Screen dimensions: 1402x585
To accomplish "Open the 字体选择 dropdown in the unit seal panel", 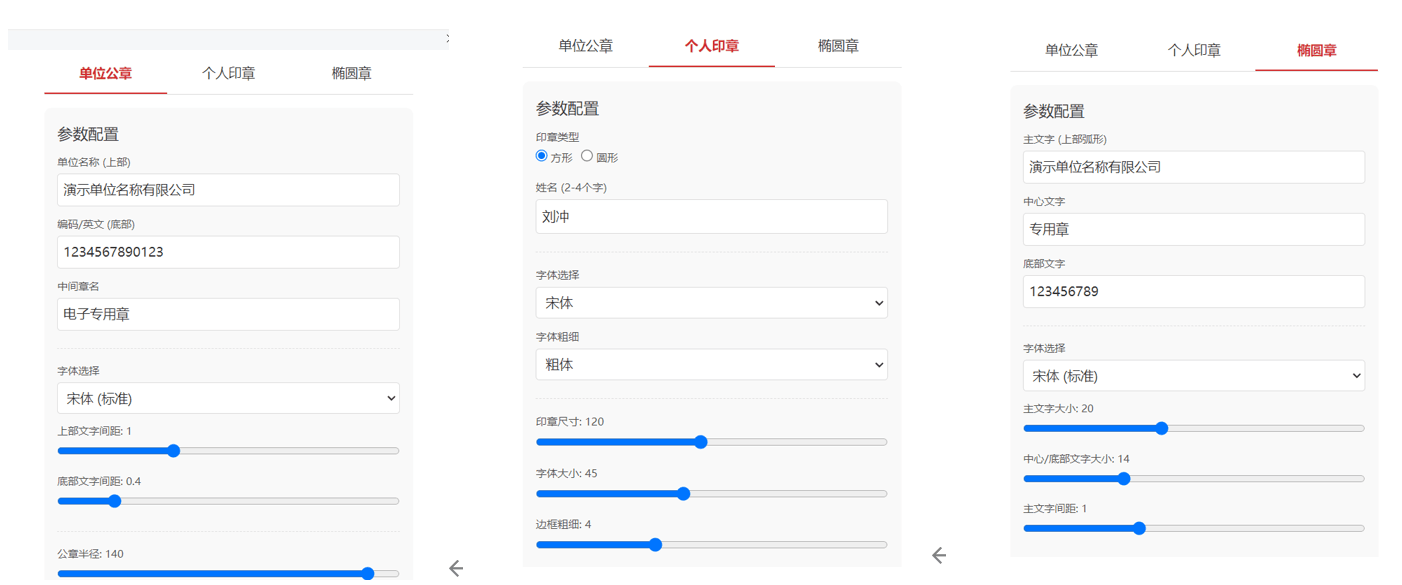I will [228, 397].
